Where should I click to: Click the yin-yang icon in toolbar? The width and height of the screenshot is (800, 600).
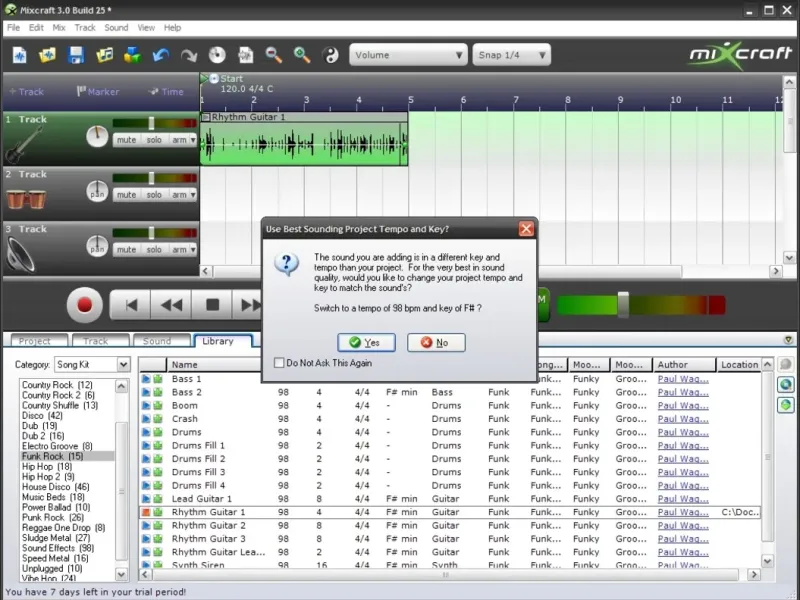(329, 55)
